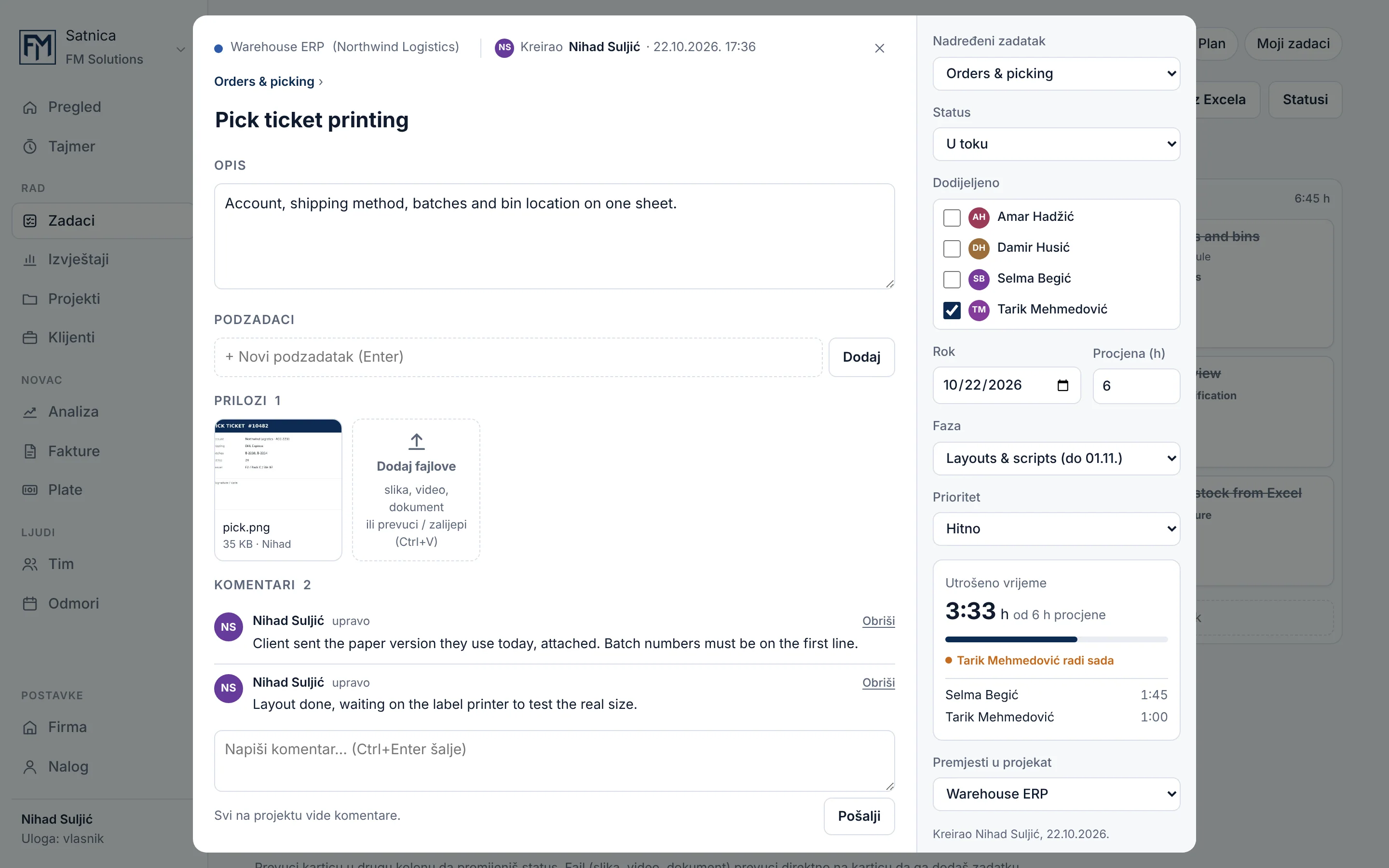
Task: Open Nalog user icon in sidebar
Action: pos(30,767)
